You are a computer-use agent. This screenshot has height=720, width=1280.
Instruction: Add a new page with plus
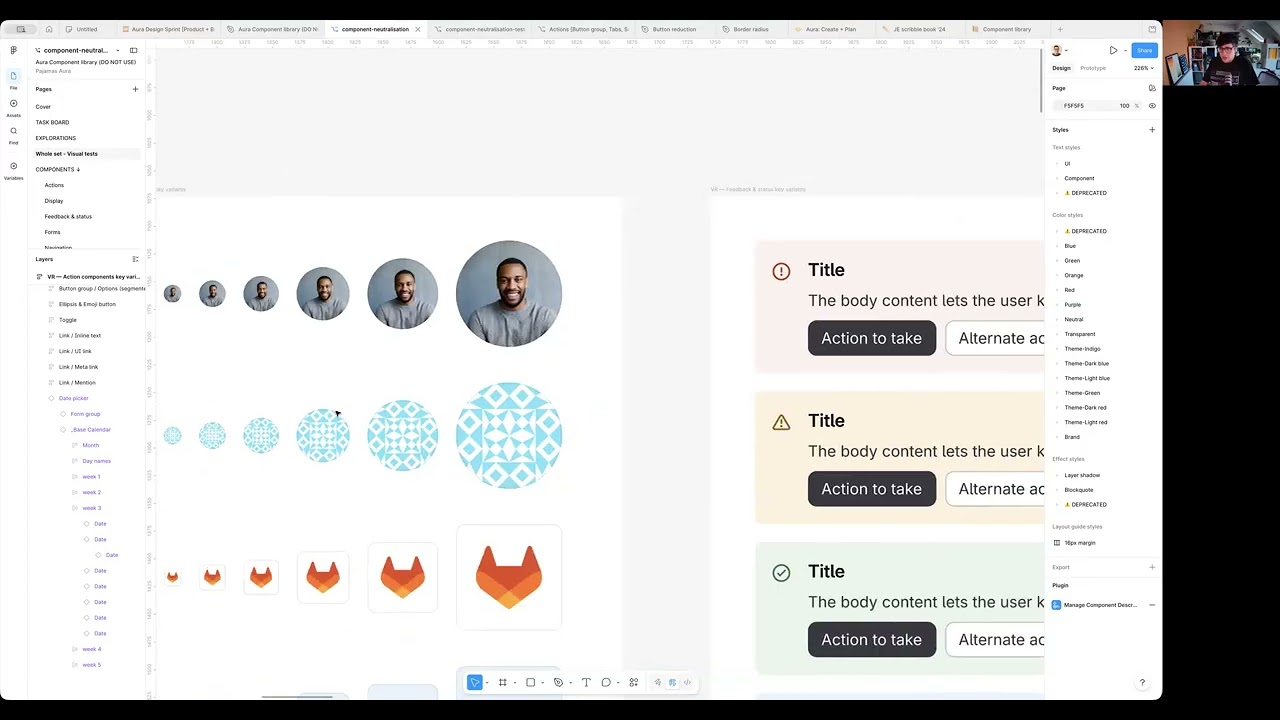[135, 89]
